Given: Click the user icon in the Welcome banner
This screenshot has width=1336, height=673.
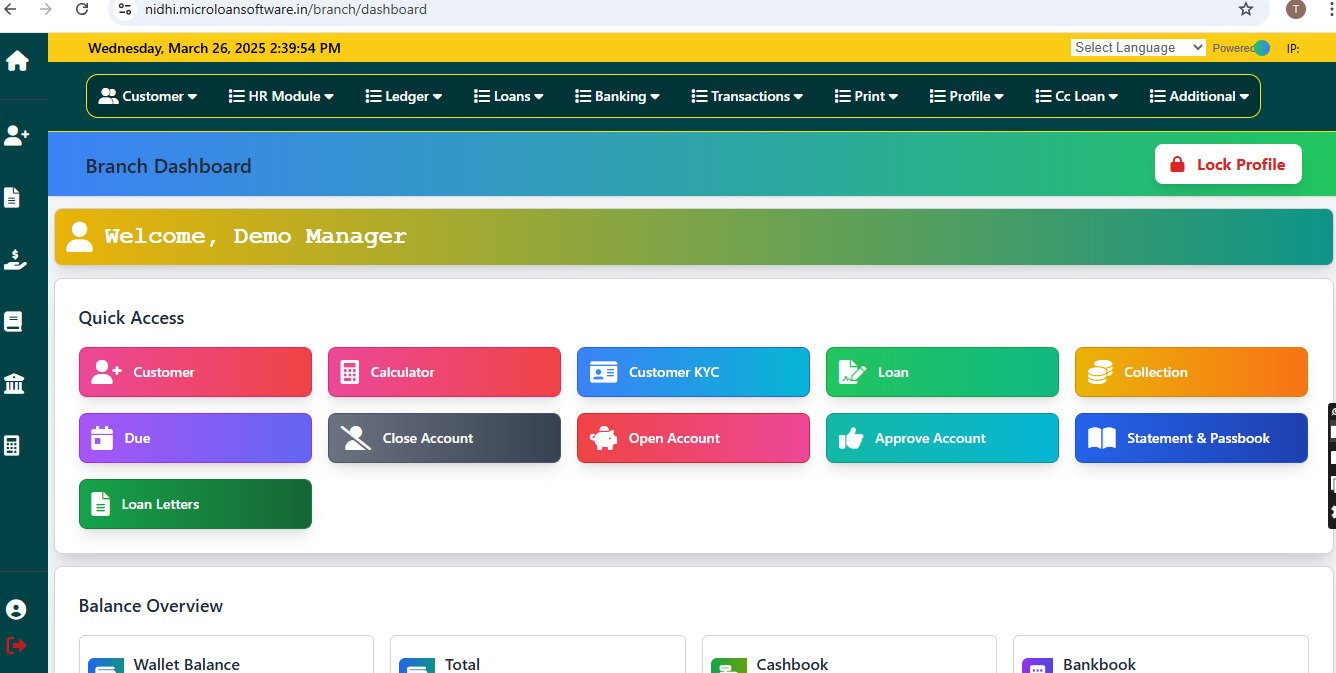Looking at the screenshot, I should click(80, 236).
